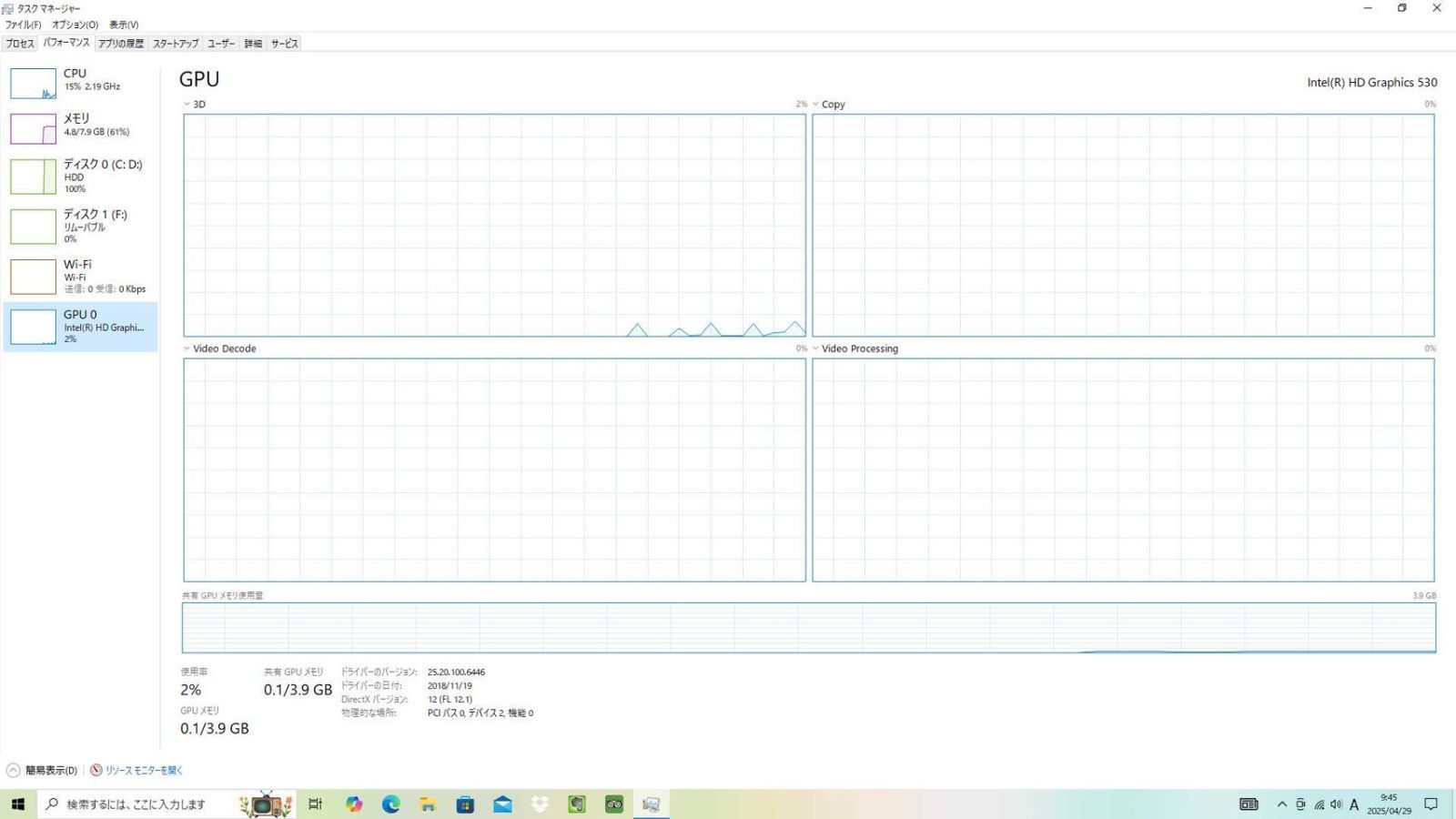1456x819 pixels.
Task: Open the リソース モニターを開く link
Action: (x=144, y=770)
